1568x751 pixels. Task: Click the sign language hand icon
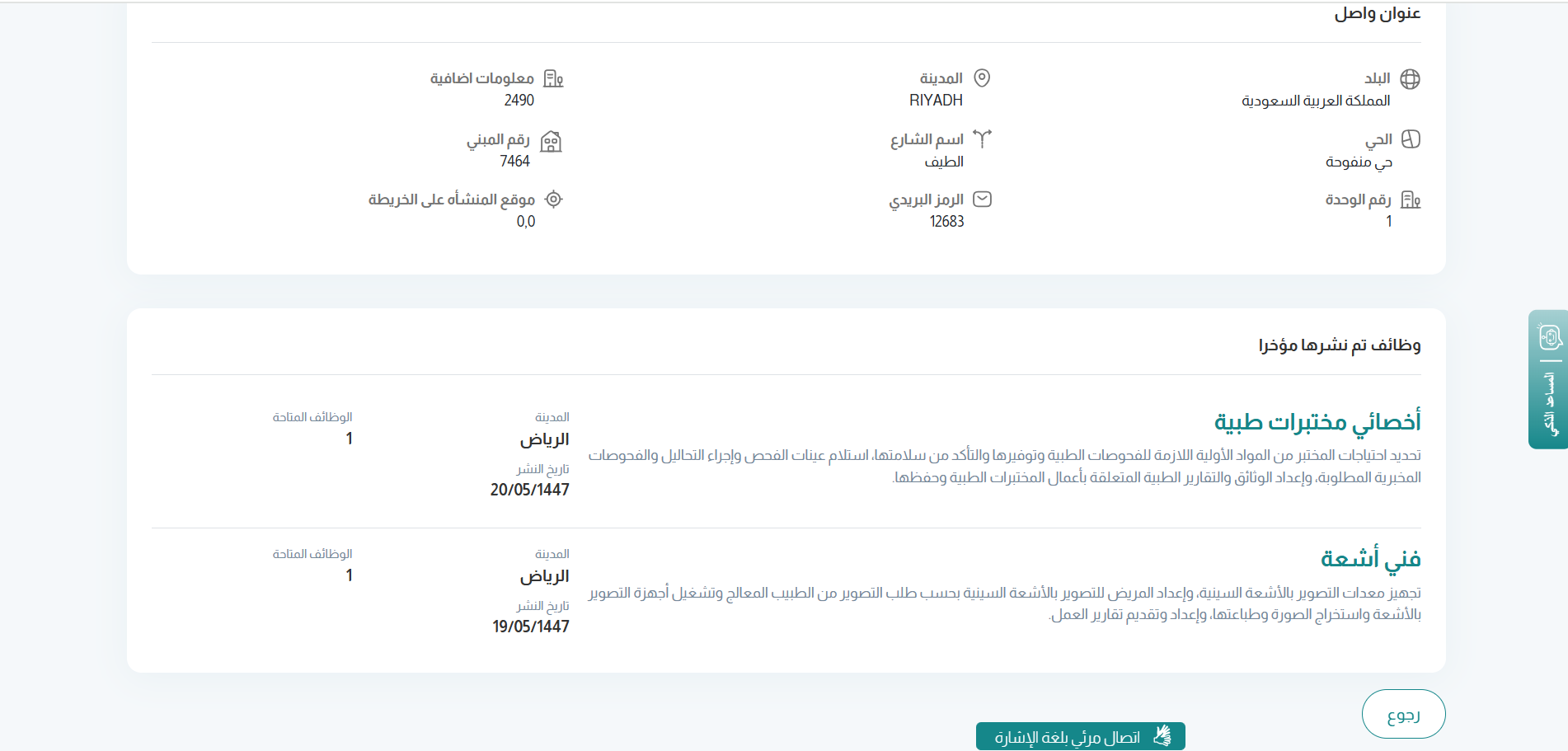click(x=1162, y=736)
